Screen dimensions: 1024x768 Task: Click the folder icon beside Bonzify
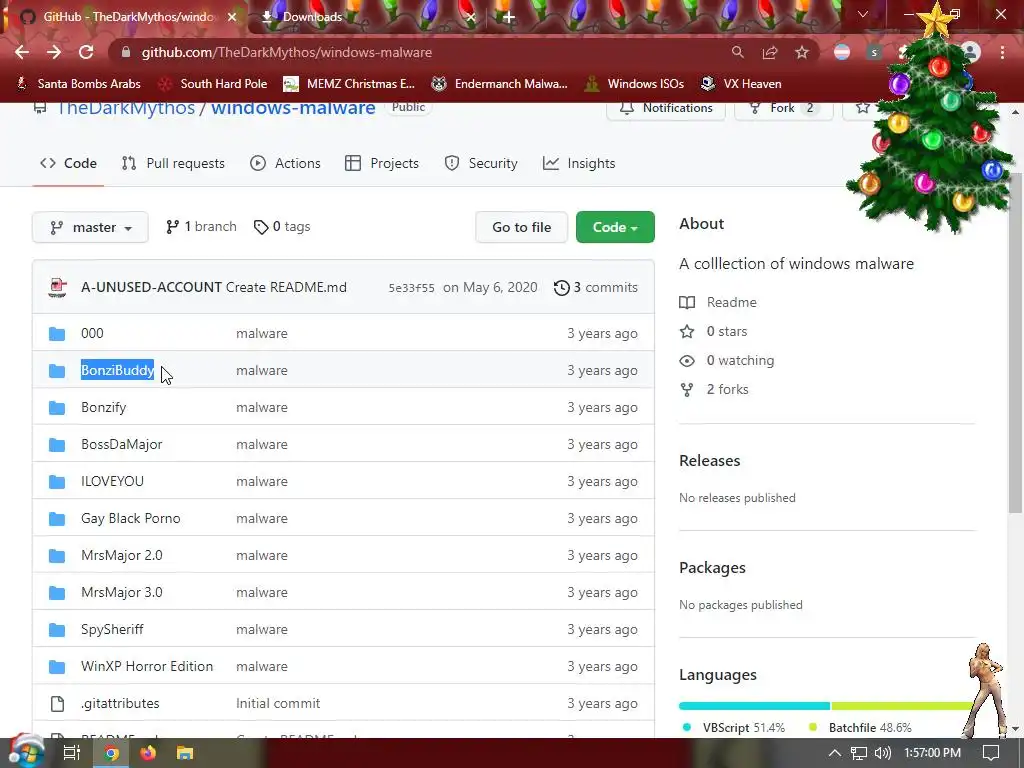click(57, 408)
